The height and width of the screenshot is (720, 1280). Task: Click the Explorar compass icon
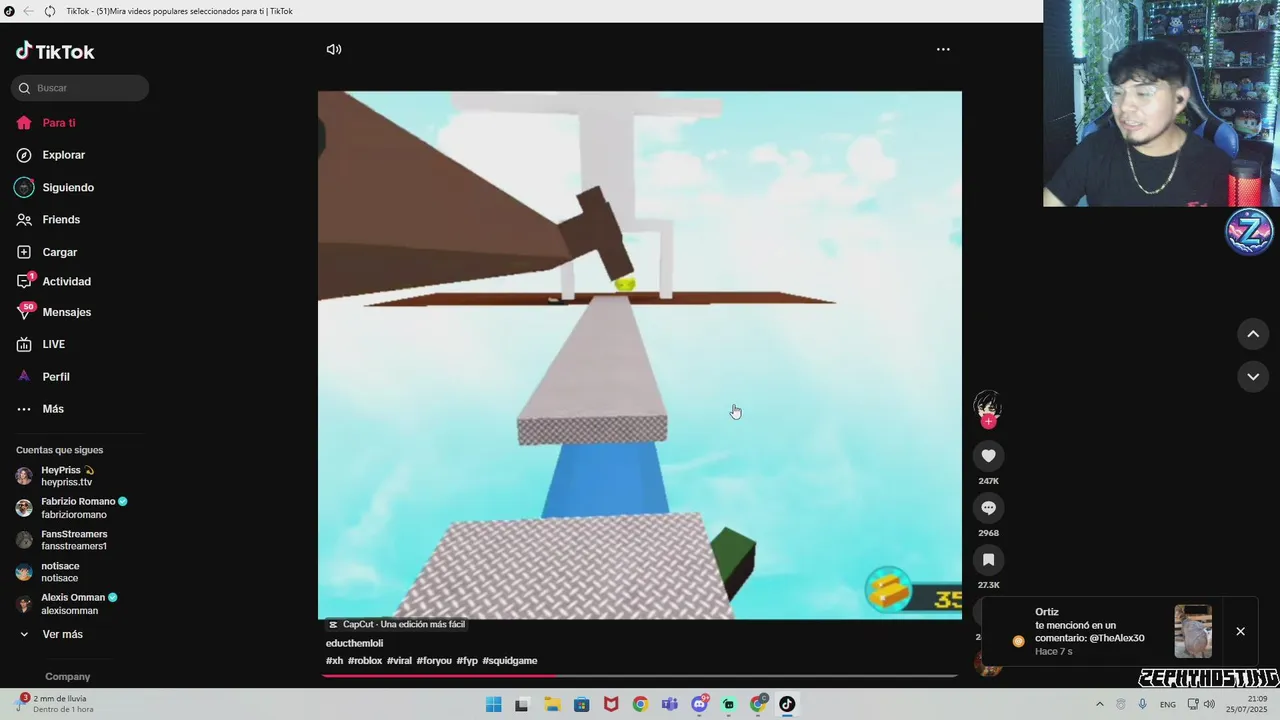tap(24, 155)
